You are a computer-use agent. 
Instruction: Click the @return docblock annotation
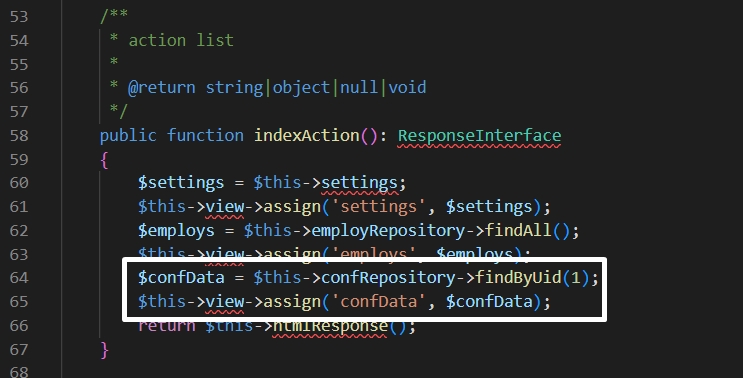point(162,88)
